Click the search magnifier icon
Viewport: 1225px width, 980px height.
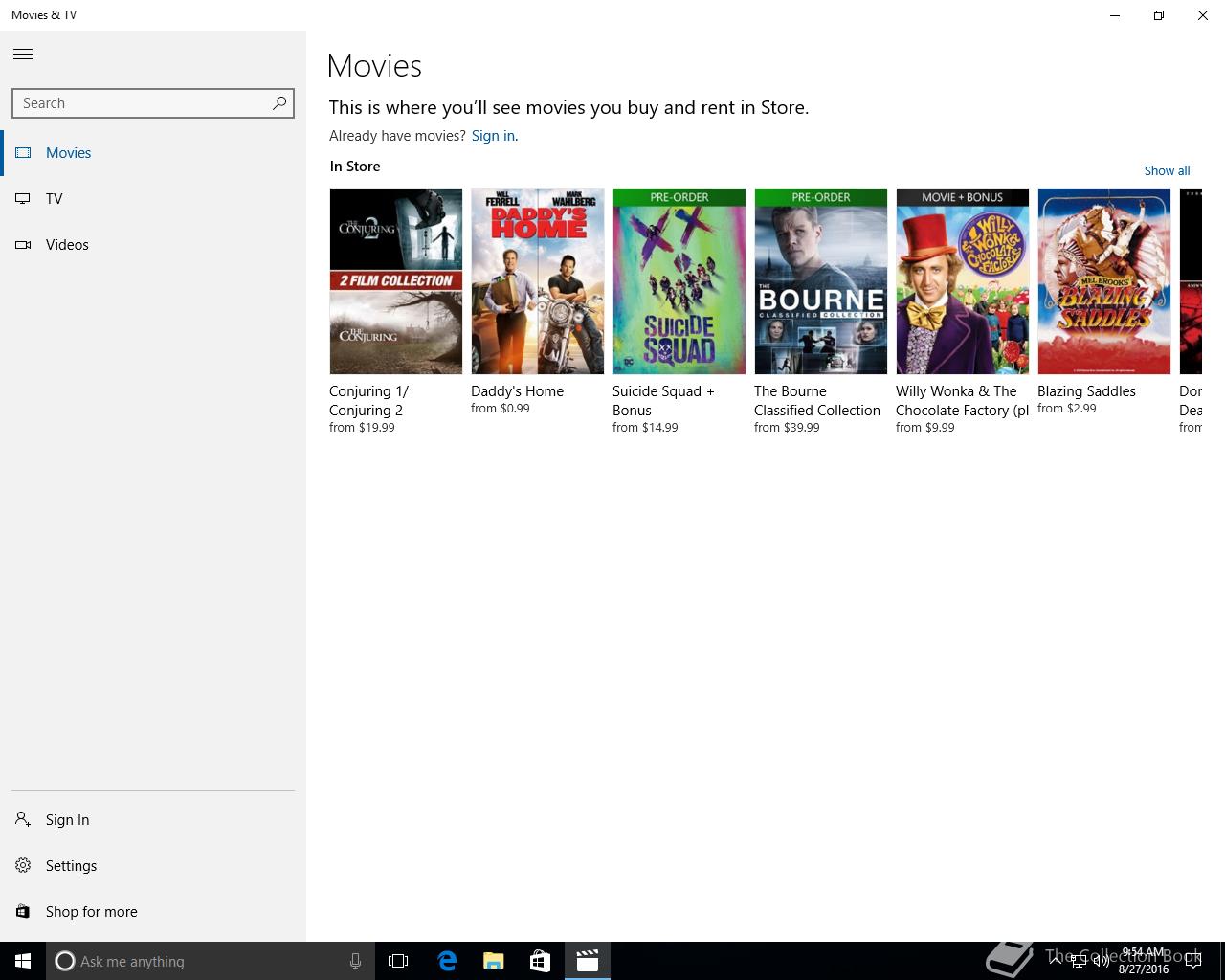click(x=279, y=103)
